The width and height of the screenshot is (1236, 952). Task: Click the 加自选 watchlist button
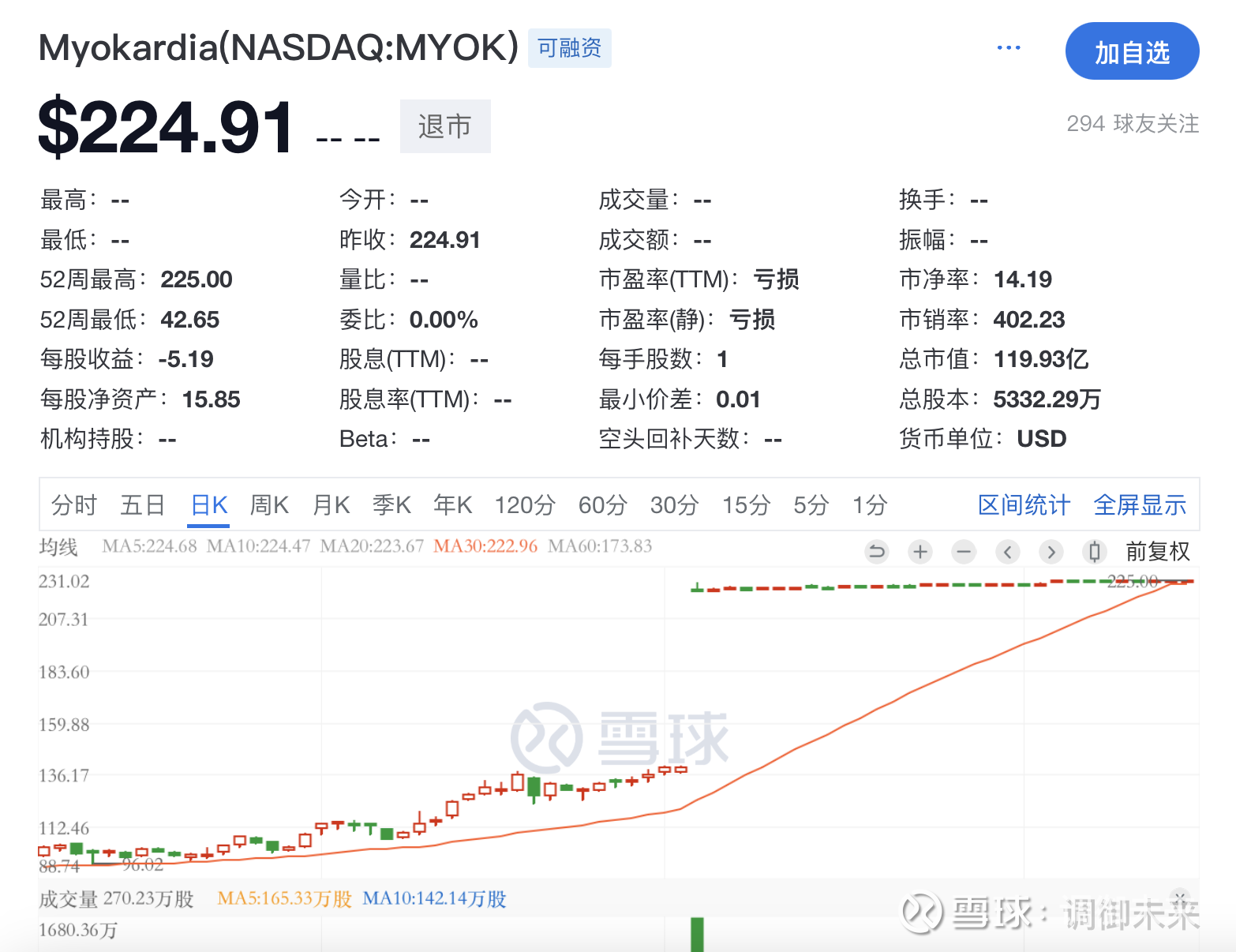click(x=1132, y=51)
